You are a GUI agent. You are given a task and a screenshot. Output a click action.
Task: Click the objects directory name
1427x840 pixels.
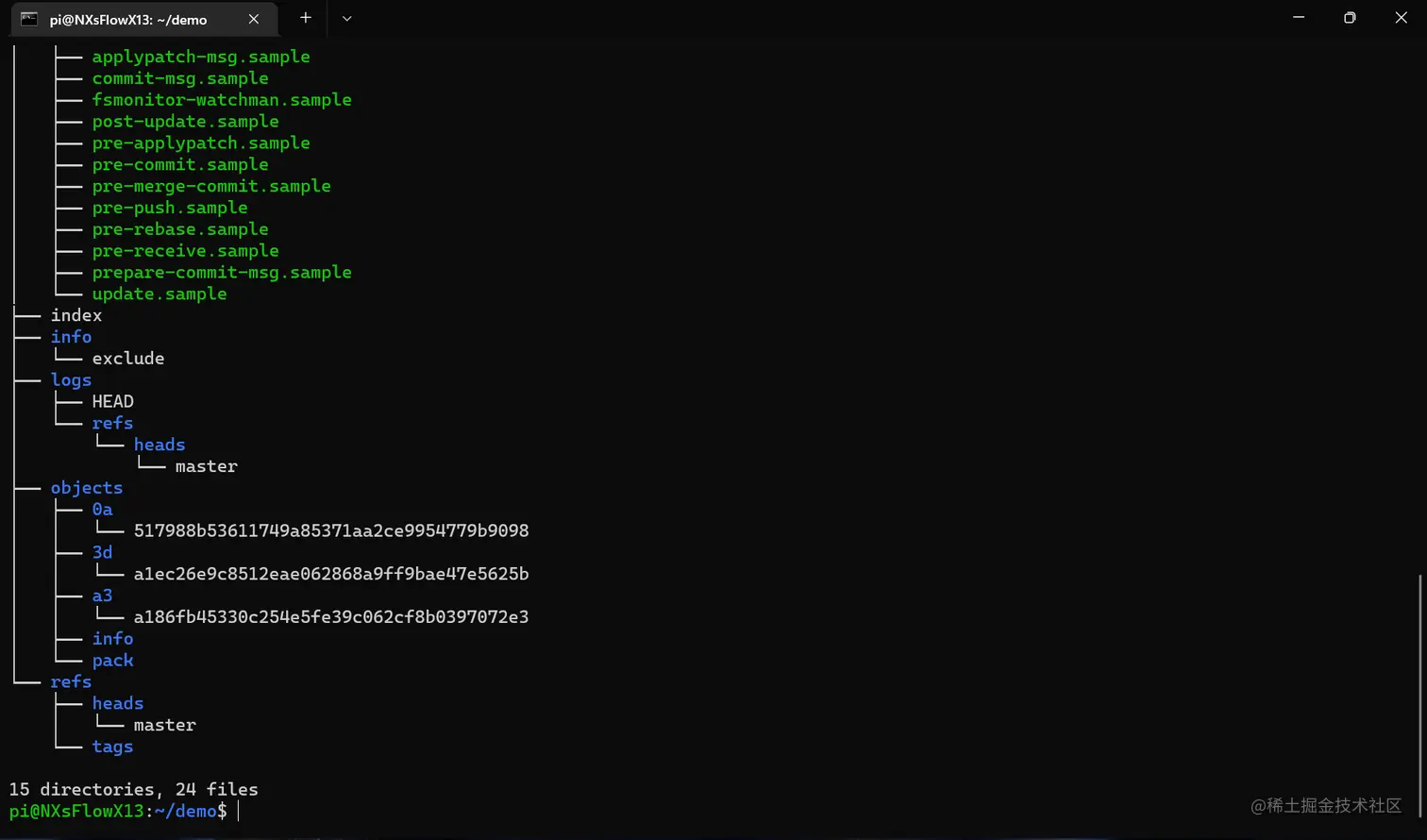tap(87, 488)
